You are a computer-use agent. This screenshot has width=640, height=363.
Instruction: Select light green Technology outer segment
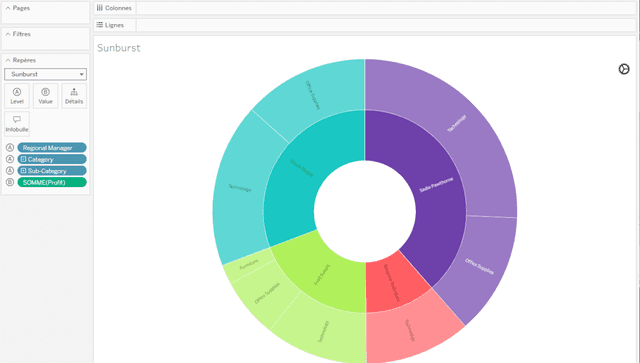[323, 332]
